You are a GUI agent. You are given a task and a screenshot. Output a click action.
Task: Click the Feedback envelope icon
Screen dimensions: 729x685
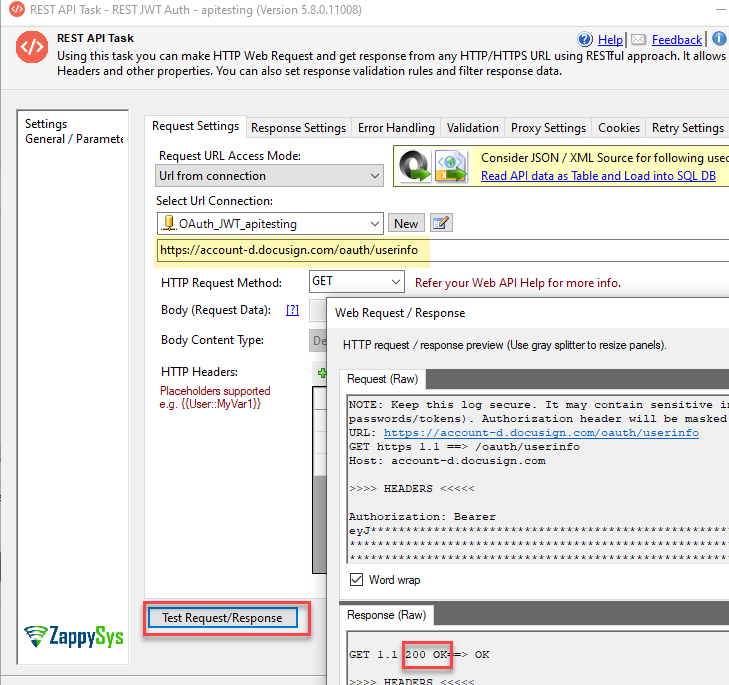coord(638,40)
